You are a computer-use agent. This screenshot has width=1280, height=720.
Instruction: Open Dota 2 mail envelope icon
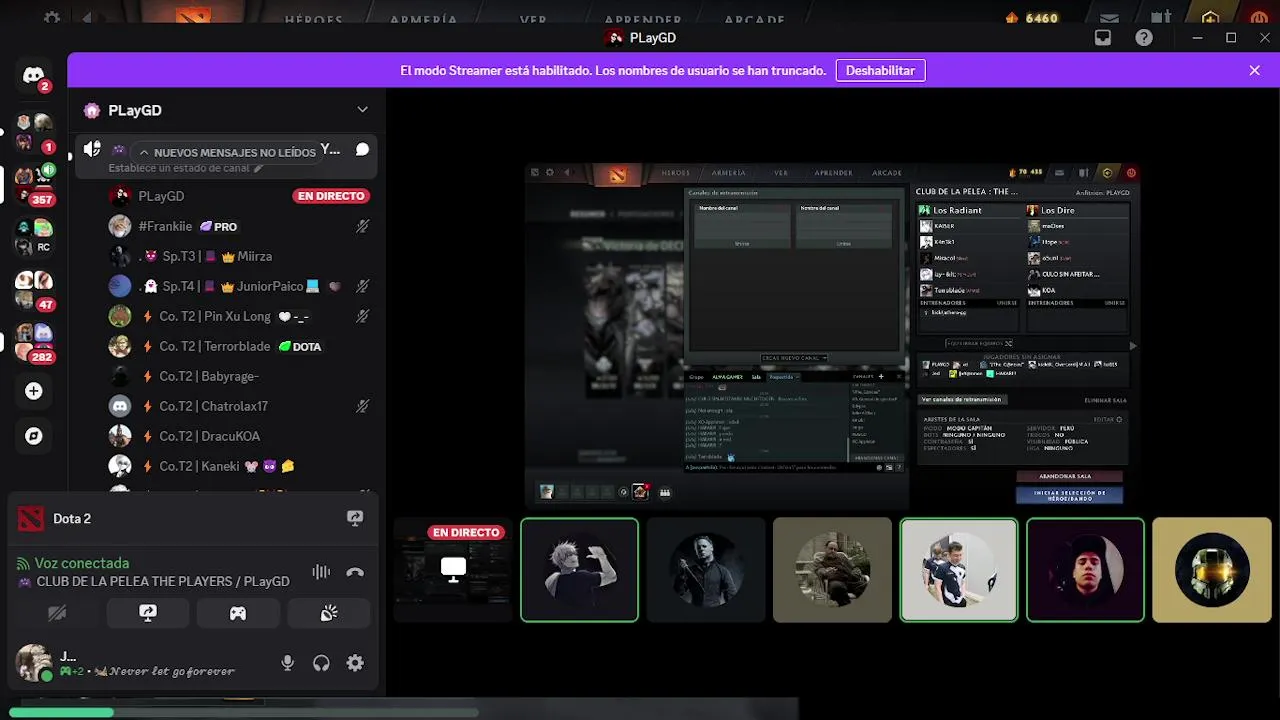(1109, 18)
